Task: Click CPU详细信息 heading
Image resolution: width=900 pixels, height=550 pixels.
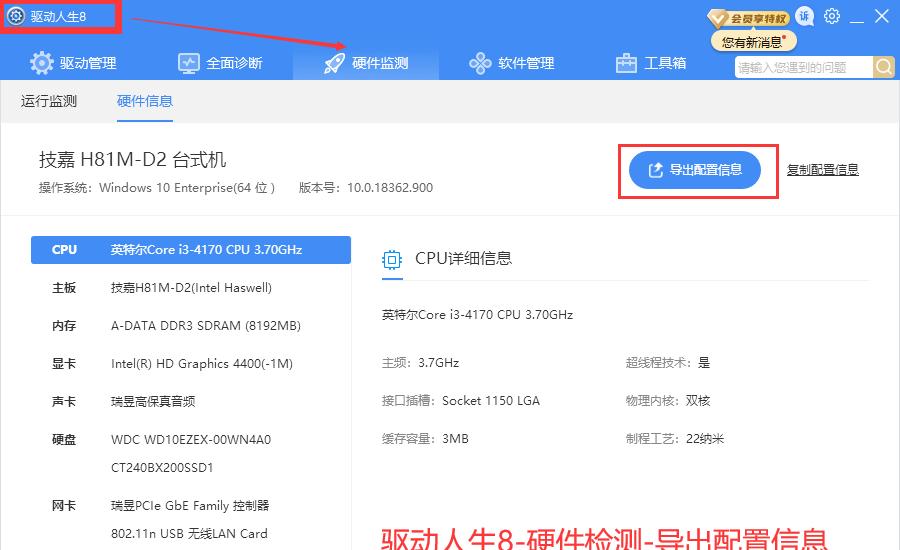Action: tap(463, 258)
